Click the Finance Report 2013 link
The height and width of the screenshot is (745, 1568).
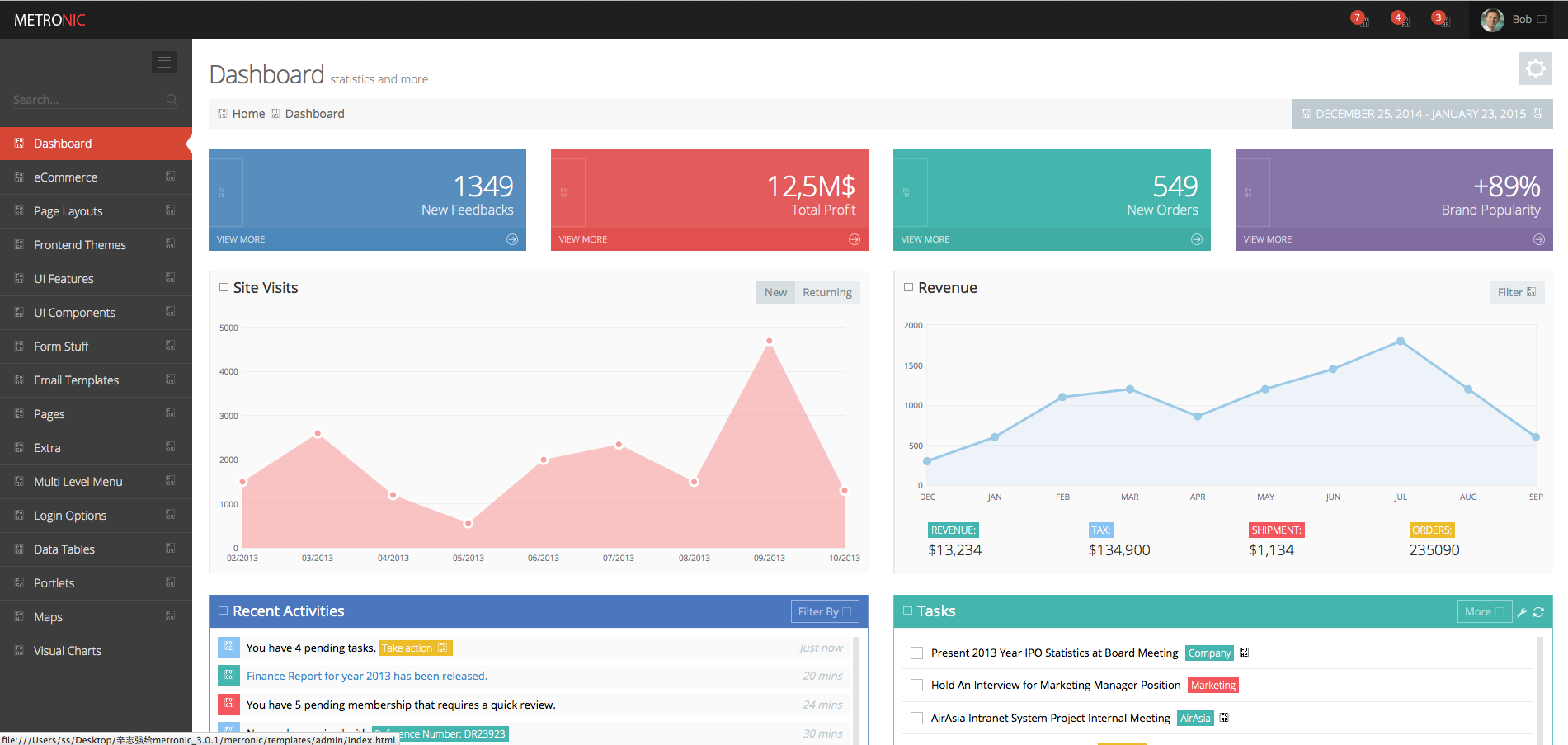(366, 676)
